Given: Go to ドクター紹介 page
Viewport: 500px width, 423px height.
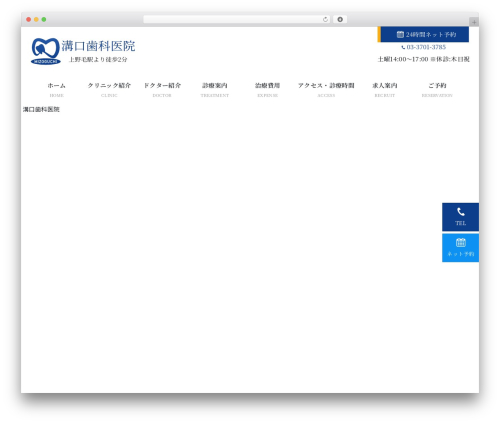Looking at the screenshot, I should pos(162,90).
